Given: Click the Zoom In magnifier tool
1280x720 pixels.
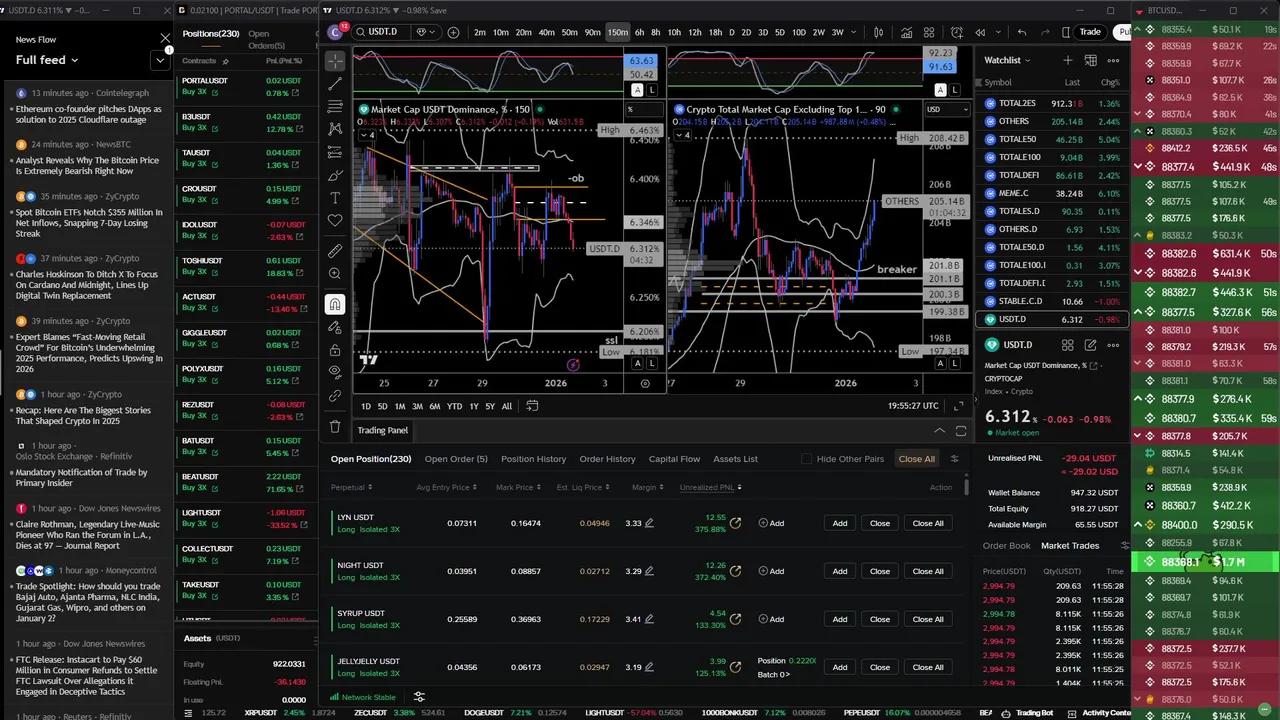Looking at the screenshot, I should click(335, 274).
